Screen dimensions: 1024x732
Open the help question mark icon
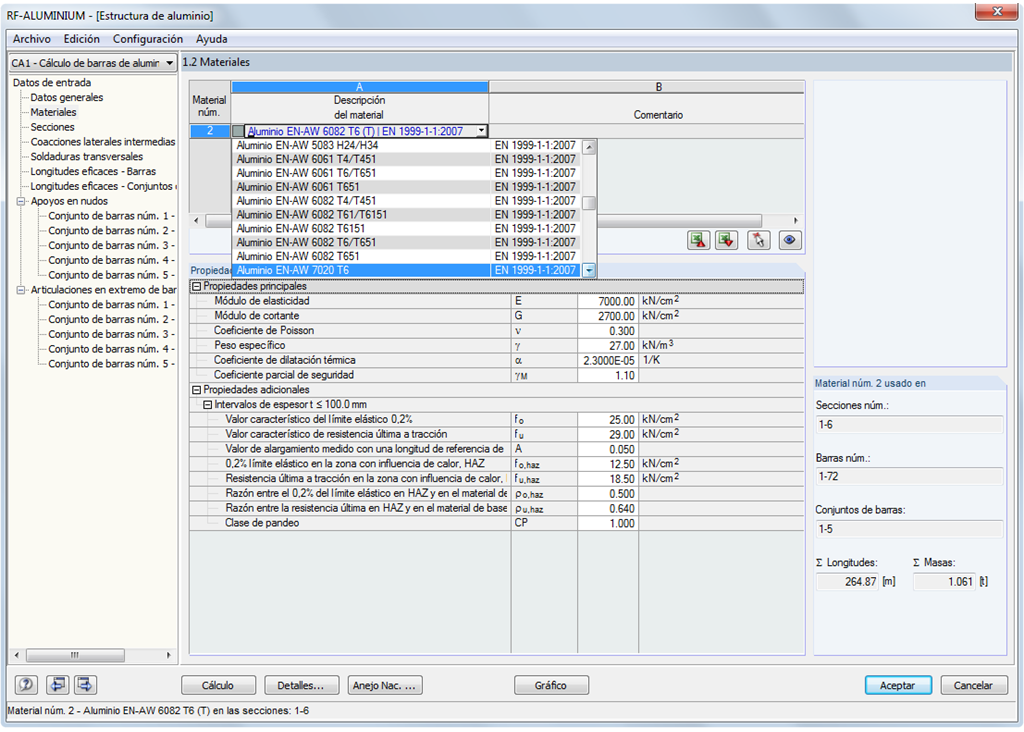point(26,685)
